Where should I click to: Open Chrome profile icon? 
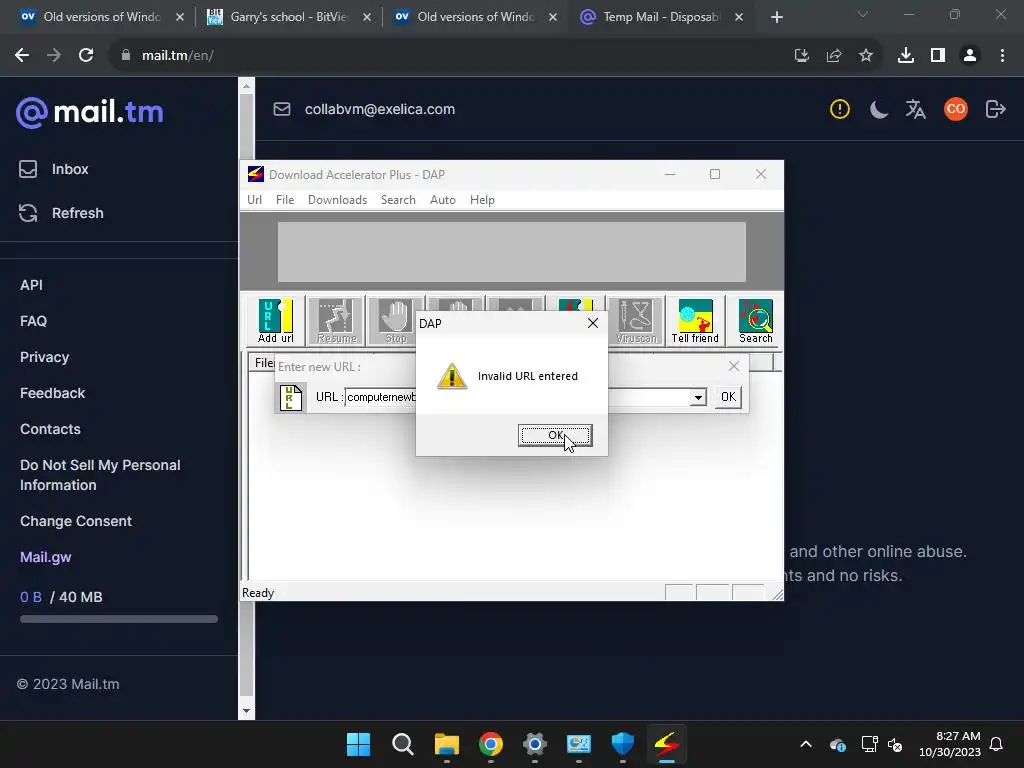(x=970, y=56)
